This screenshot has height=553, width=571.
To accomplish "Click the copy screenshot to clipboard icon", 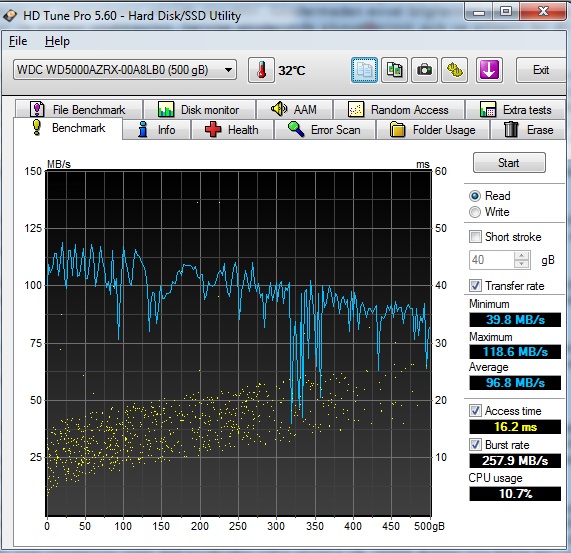I will (394, 70).
